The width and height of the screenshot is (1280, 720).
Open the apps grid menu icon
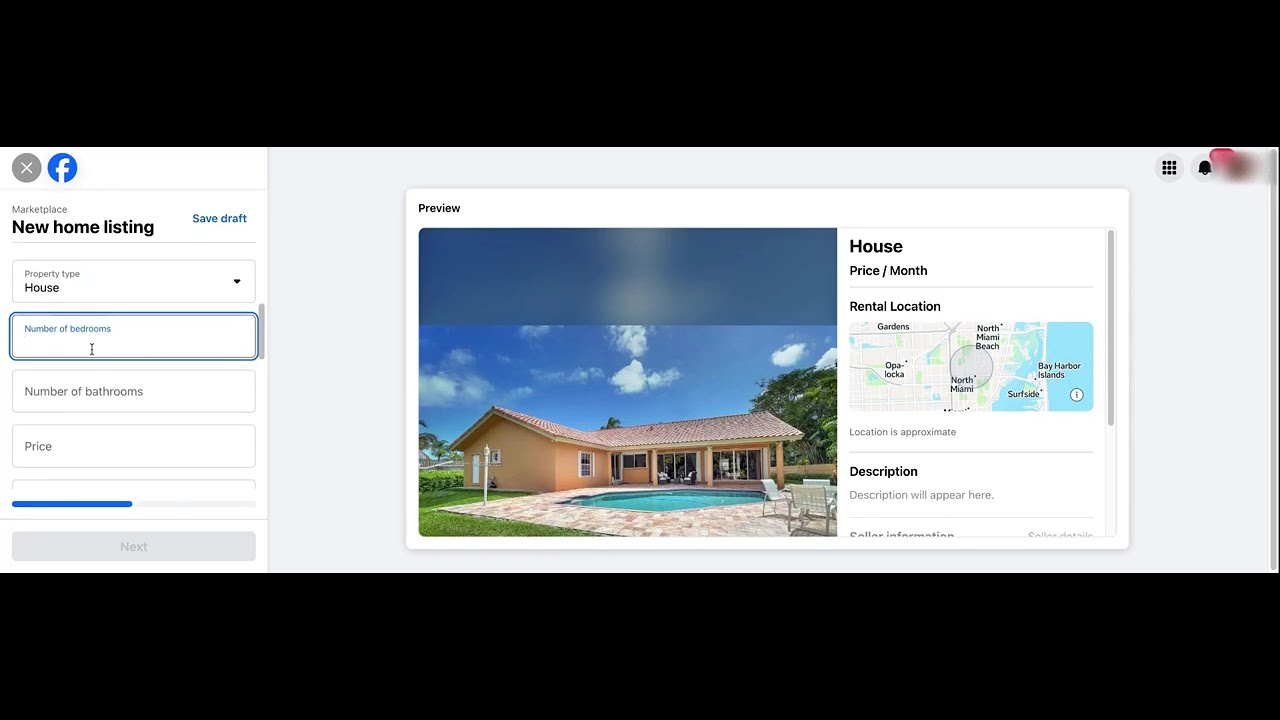(1169, 168)
